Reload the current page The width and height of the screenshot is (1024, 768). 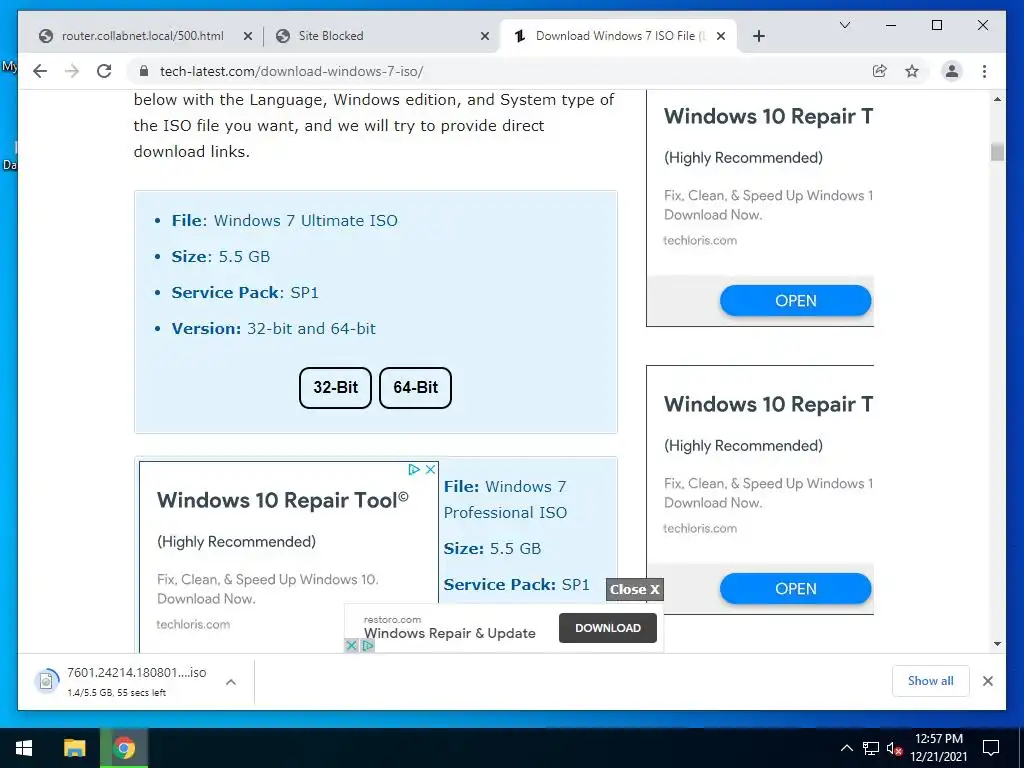pos(104,71)
